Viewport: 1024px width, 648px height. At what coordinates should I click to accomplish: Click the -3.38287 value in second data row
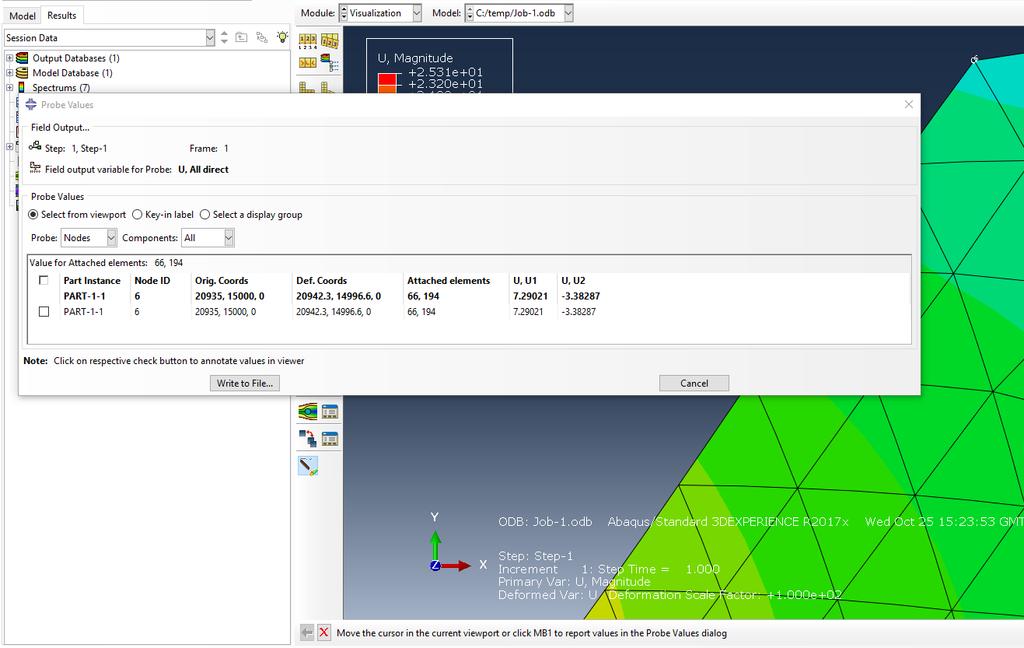(x=578, y=312)
